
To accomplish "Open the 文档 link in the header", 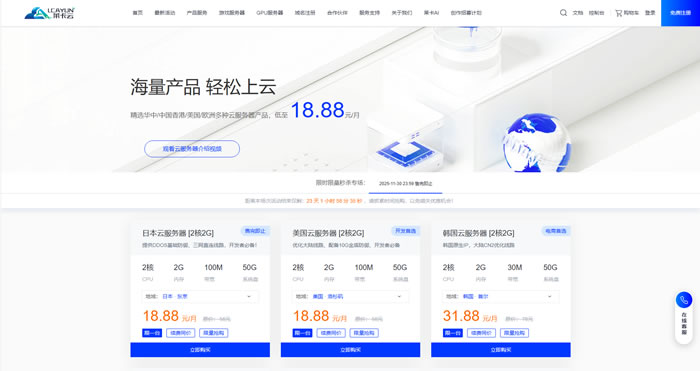I will coord(578,13).
